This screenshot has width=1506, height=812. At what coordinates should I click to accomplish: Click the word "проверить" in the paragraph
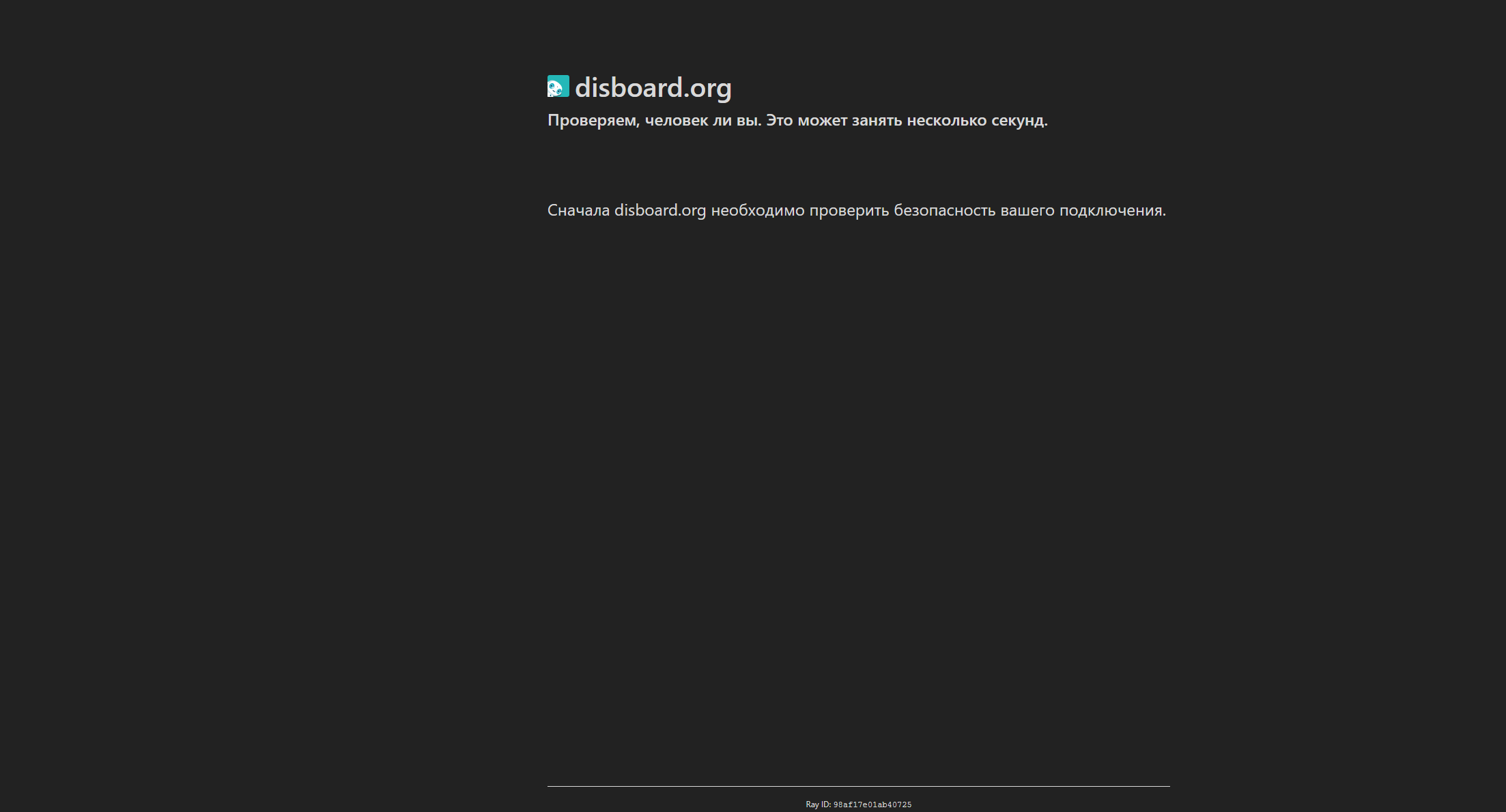pyautogui.click(x=849, y=210)
